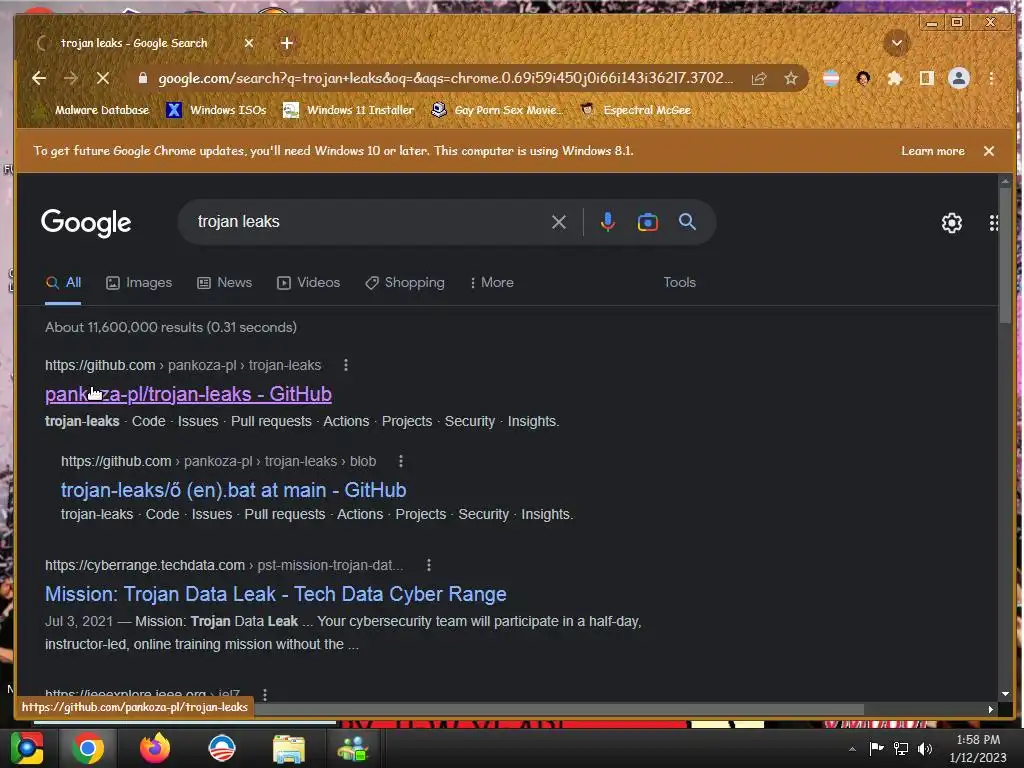
Task: Open options for cyberrange.techdata.com result
Action: click(428, 565)
